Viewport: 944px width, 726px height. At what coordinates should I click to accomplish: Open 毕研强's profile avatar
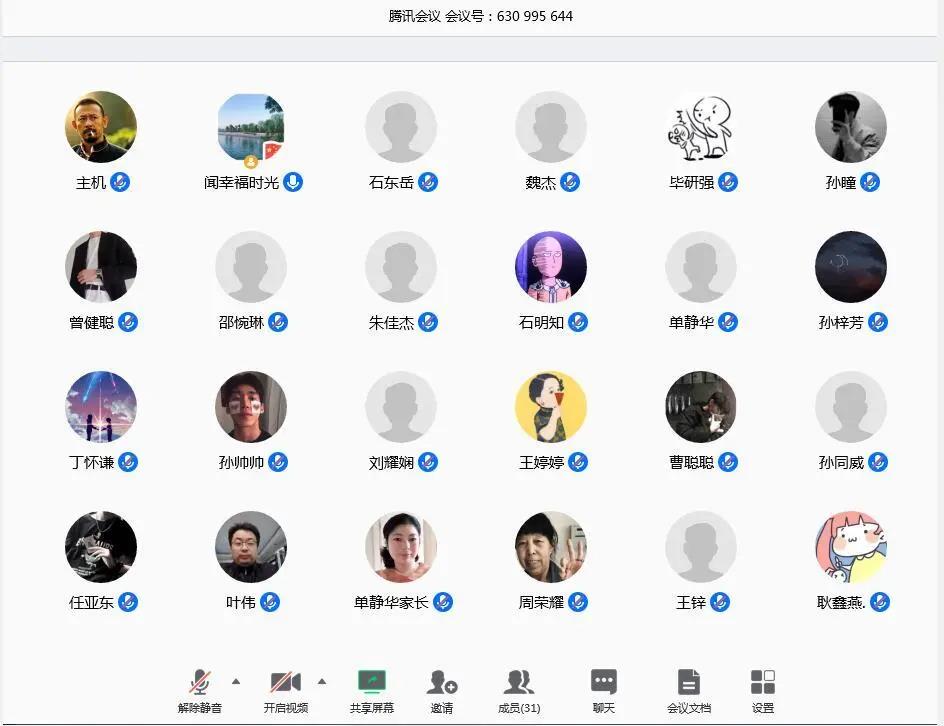pyautogui.click(x=701, y=127)
